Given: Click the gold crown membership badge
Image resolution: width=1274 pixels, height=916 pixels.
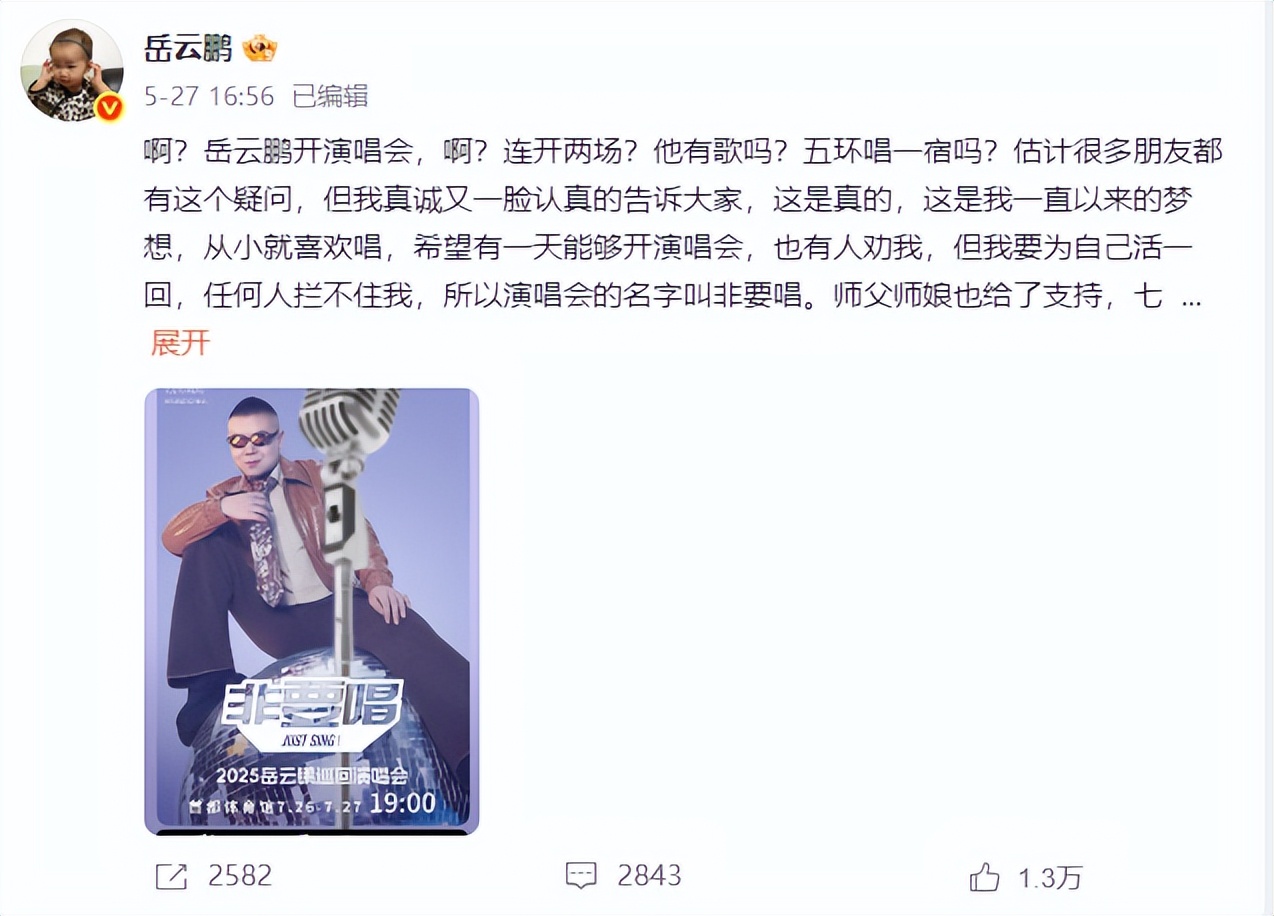Looking at the screenshot, I should (x=260, y=48).
